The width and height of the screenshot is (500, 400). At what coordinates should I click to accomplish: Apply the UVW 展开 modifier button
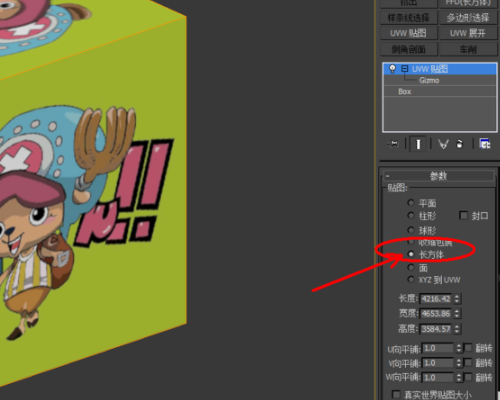click(468, 33)
